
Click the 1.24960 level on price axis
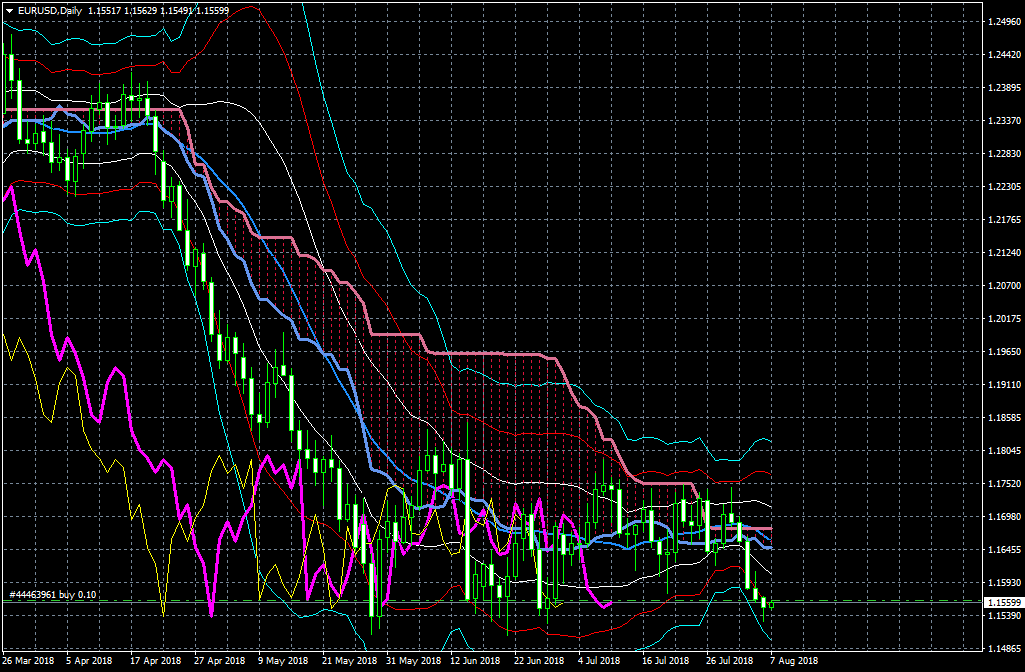1003,21
